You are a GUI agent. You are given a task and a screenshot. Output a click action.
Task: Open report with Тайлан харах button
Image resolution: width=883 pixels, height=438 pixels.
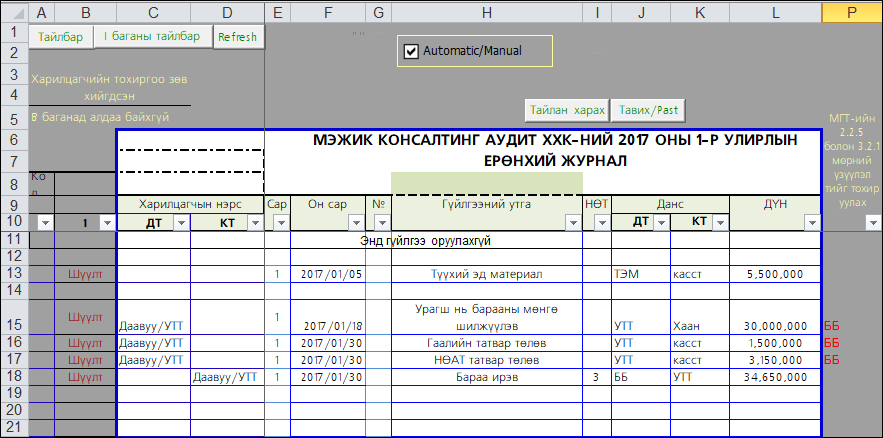point(567,108)
